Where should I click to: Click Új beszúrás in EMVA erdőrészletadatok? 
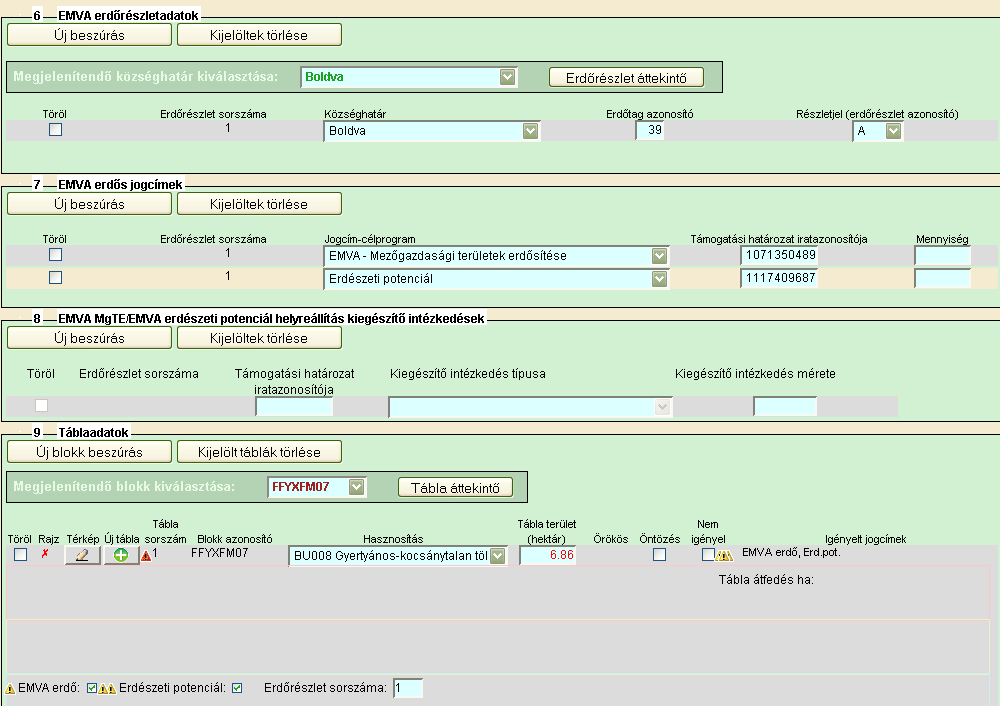tap(89, 35)
